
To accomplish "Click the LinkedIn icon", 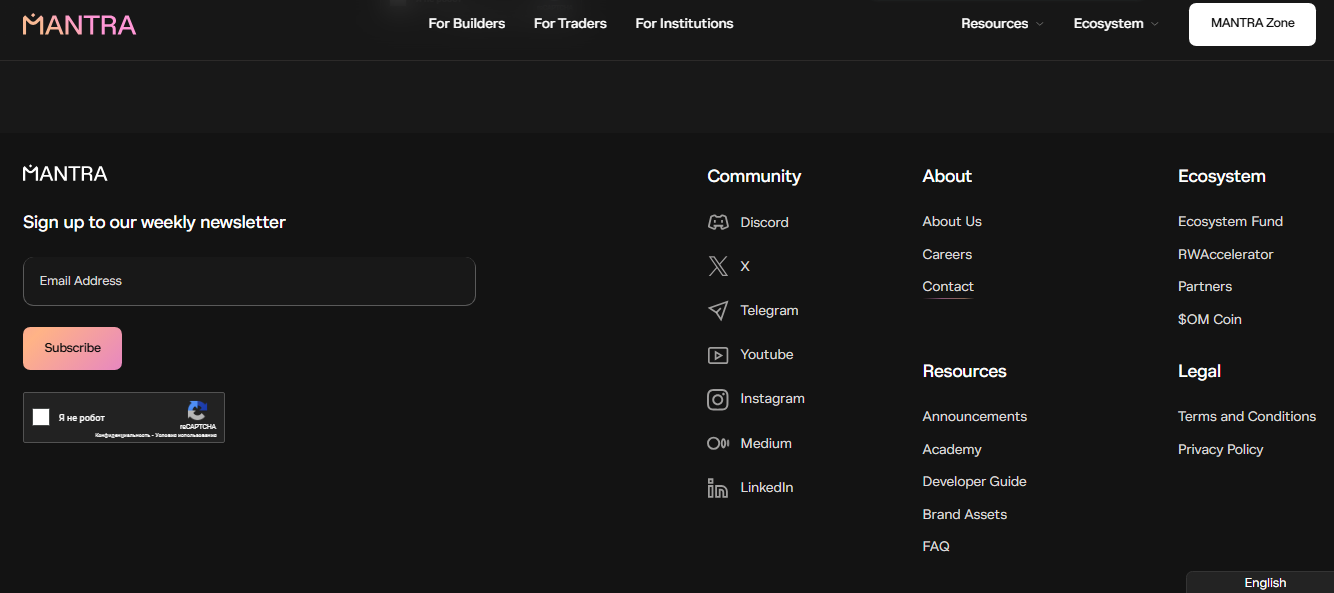I will pyautogui.click(x=718, y=488).
